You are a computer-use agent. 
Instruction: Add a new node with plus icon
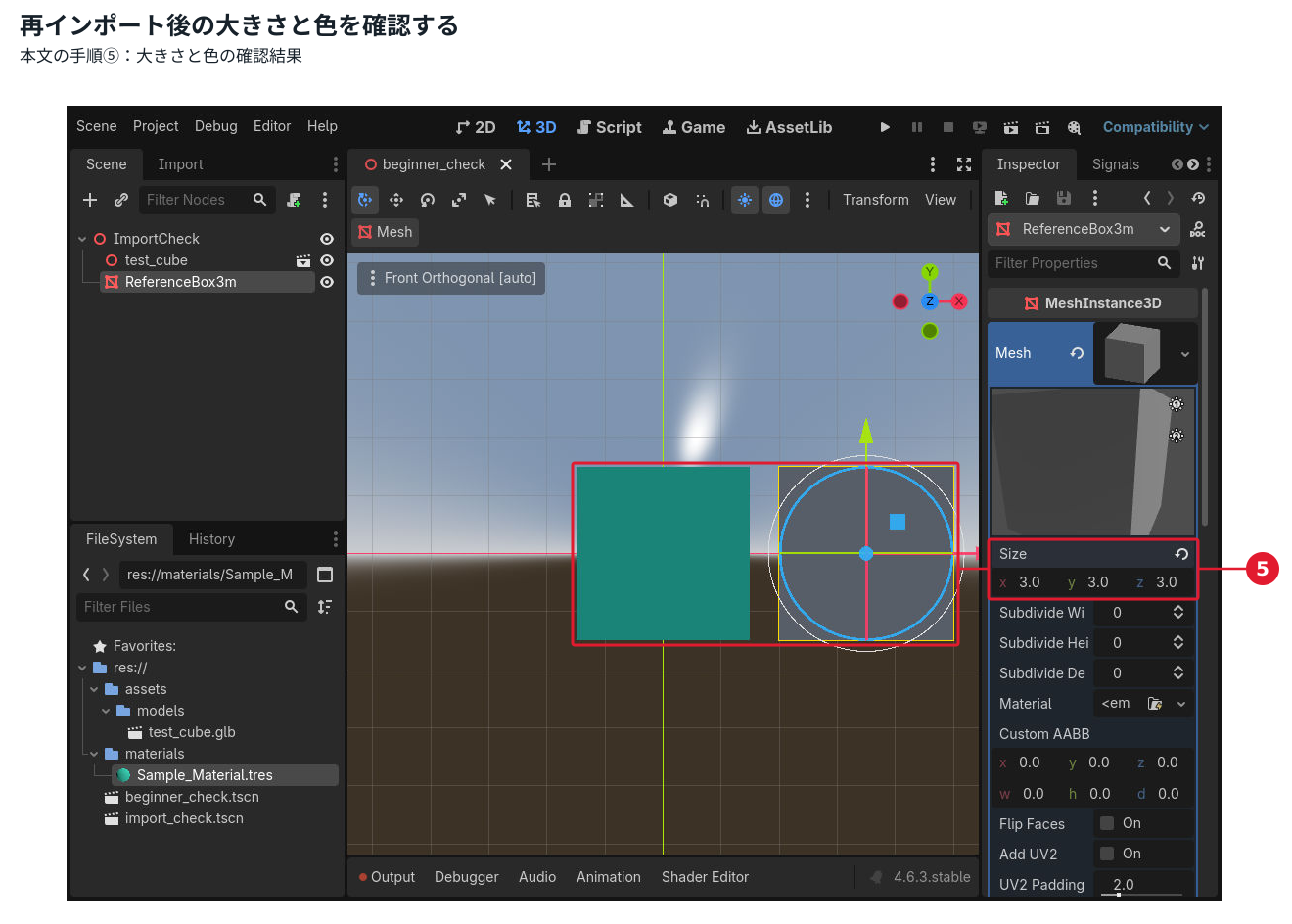pos(90,200)
